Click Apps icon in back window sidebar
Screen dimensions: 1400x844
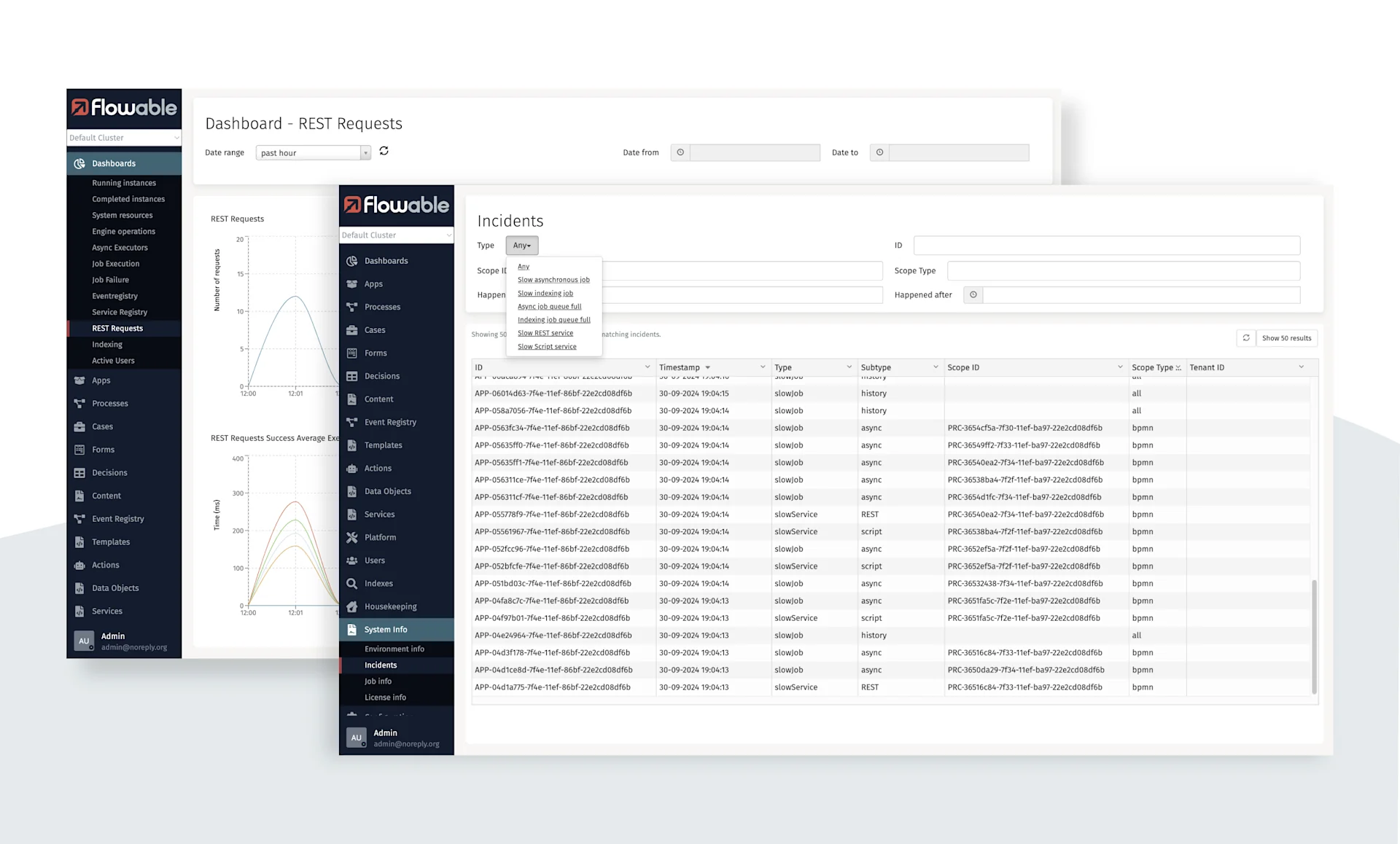point(79,380)
